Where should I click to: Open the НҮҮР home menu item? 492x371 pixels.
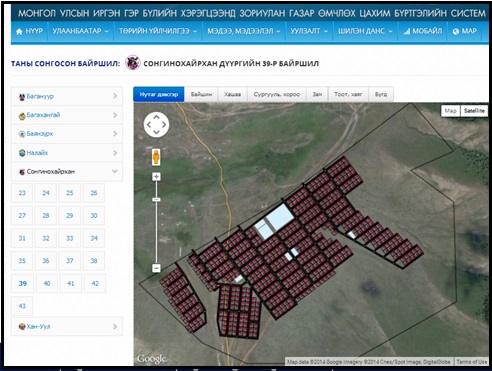coord(29,31)
